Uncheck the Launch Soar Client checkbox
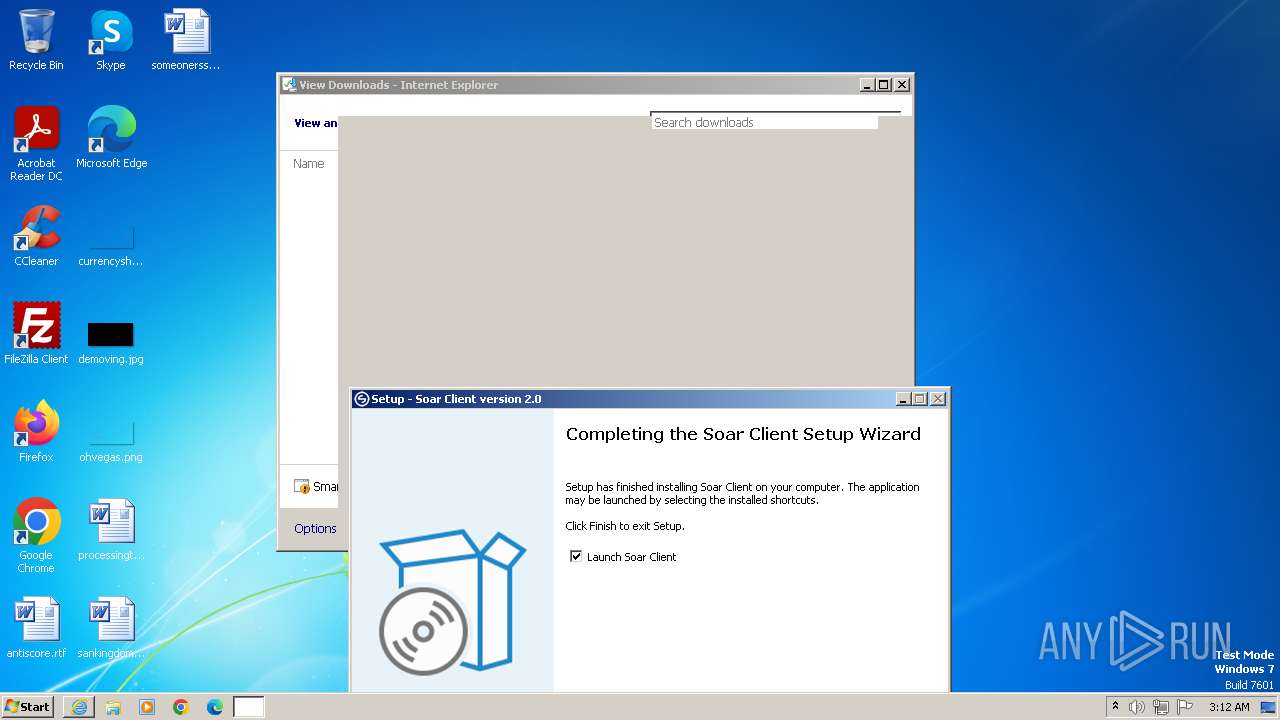This screenshot has width=1280, height=720. [x=576, y=556]
